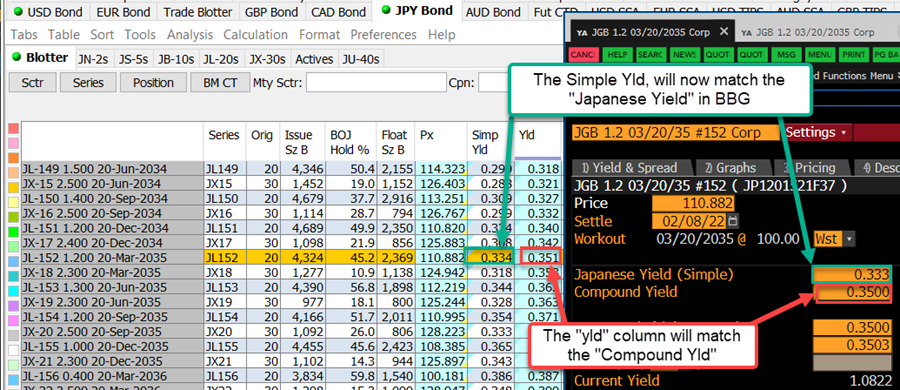
Task: Click the blue swatch beside JL-152 row
Action: (x=13, y=260)
